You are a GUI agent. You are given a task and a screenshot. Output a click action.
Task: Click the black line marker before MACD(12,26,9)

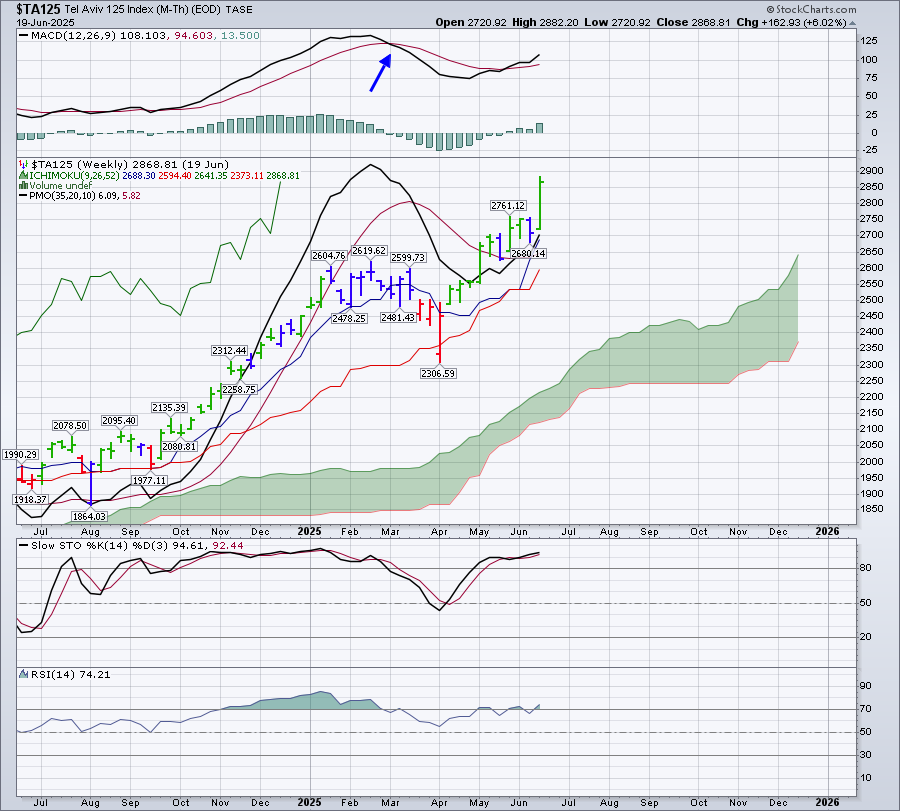click(x=24, y=36)
